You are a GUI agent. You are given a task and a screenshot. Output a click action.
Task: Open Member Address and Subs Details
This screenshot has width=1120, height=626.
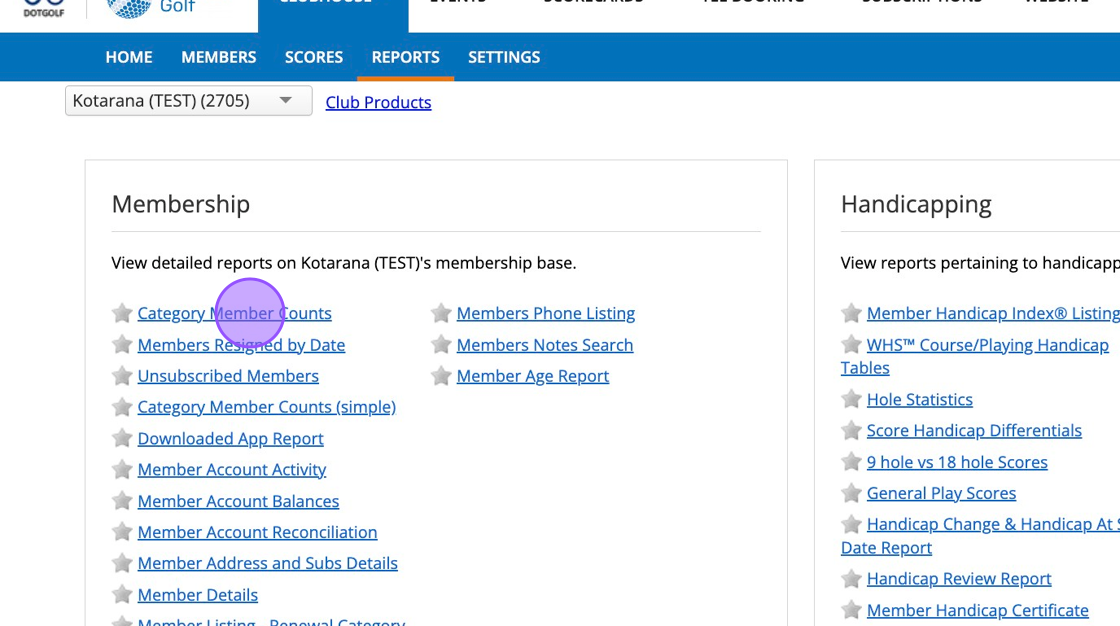pos(268,563)
